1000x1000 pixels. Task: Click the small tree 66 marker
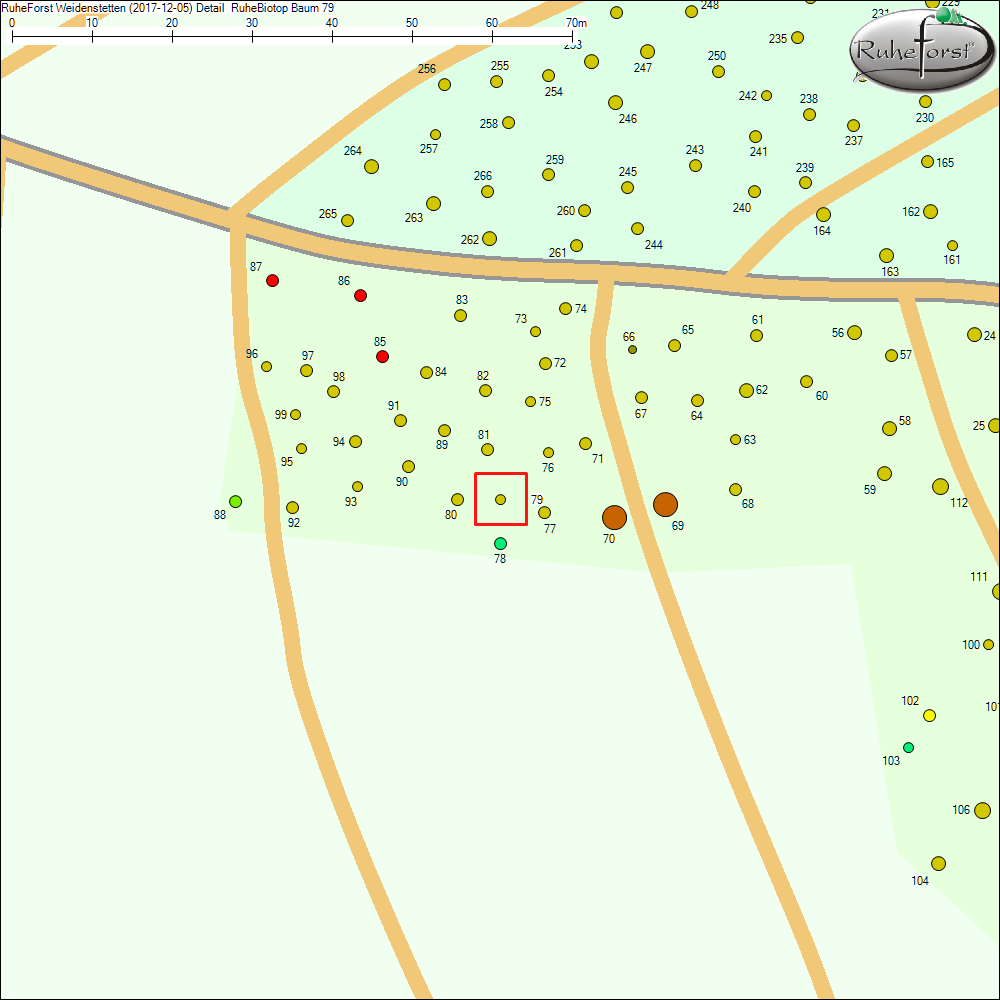tap(632, 349)
